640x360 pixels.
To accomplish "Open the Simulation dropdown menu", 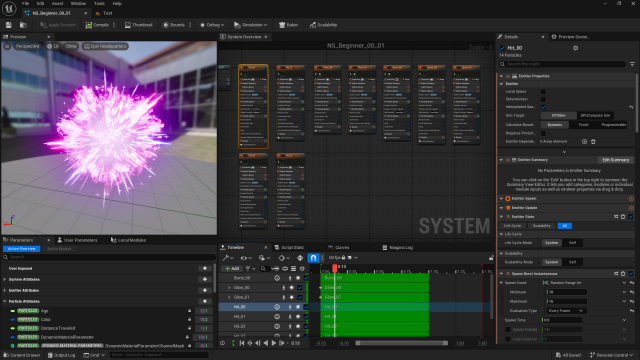I will (251, 25).
